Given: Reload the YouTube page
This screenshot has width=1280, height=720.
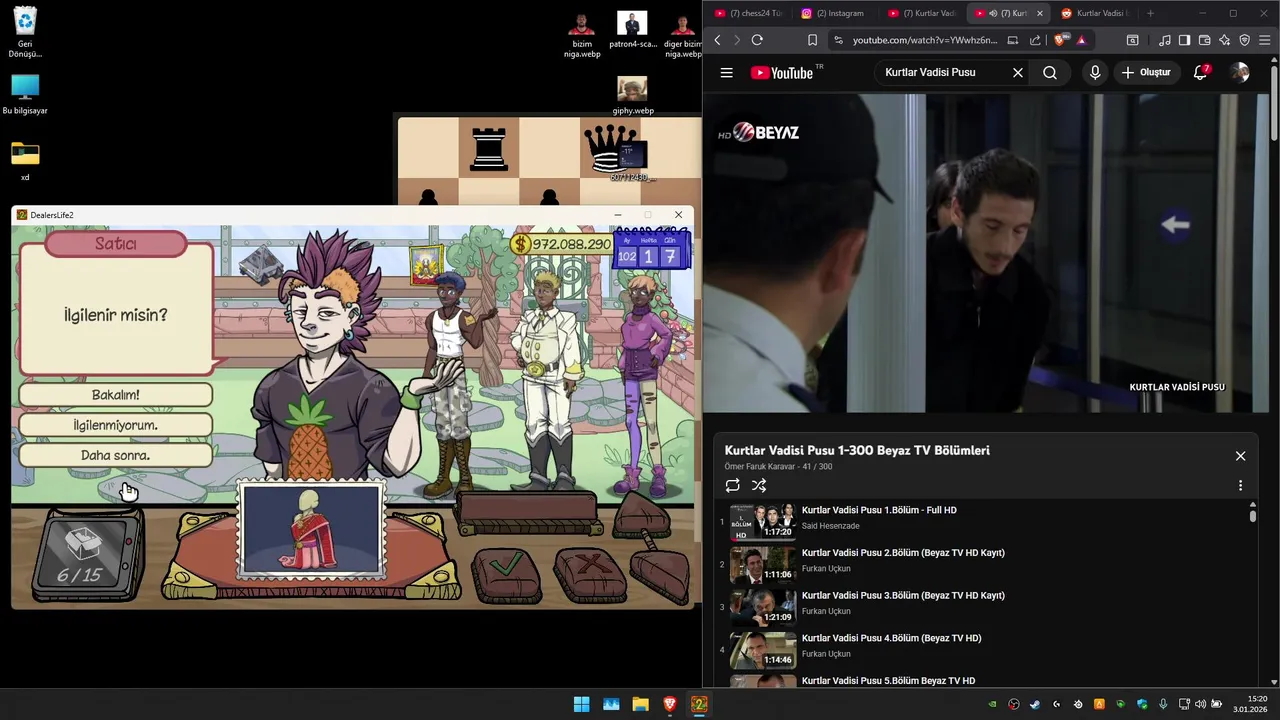Looking at the screenshot, I should (757, 40).
